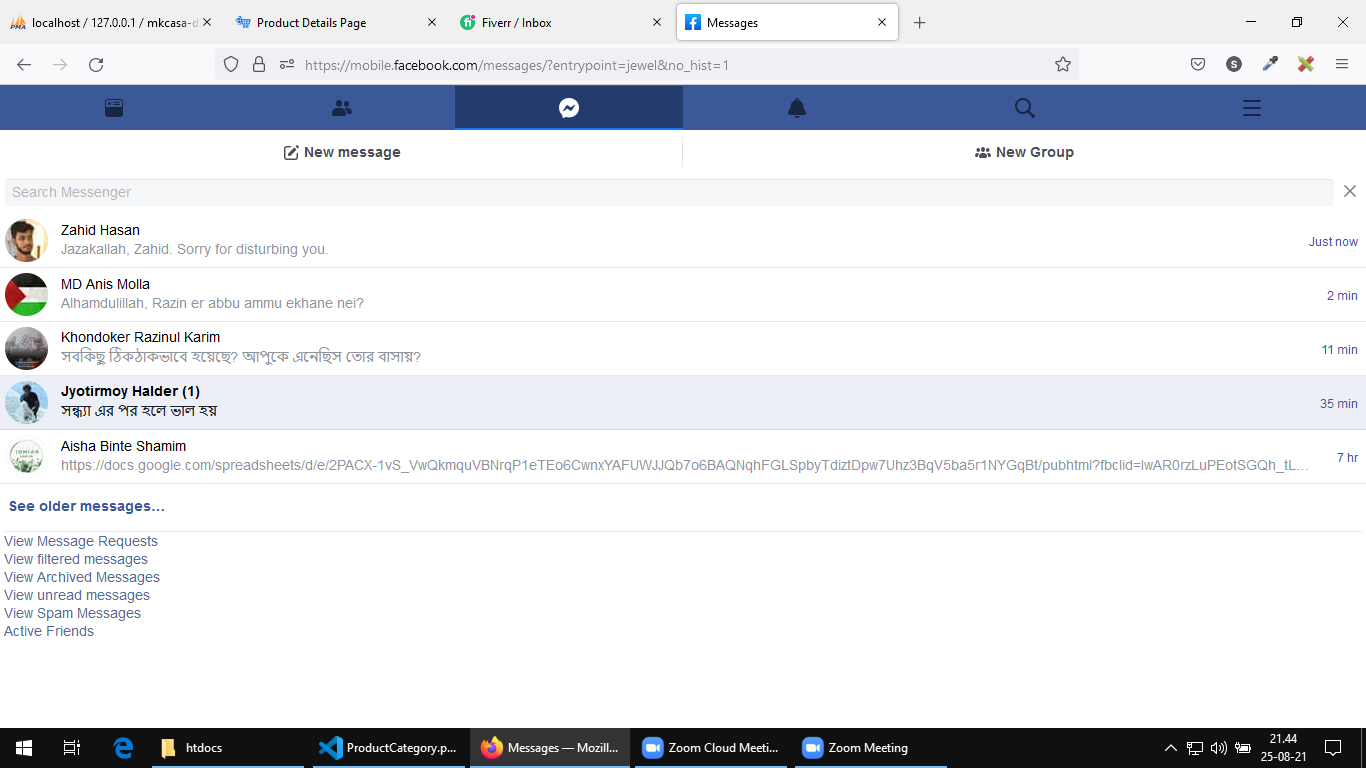
Task: Click Aisha Binte Shamim's profile thumbnail
Action: (26, 457)
